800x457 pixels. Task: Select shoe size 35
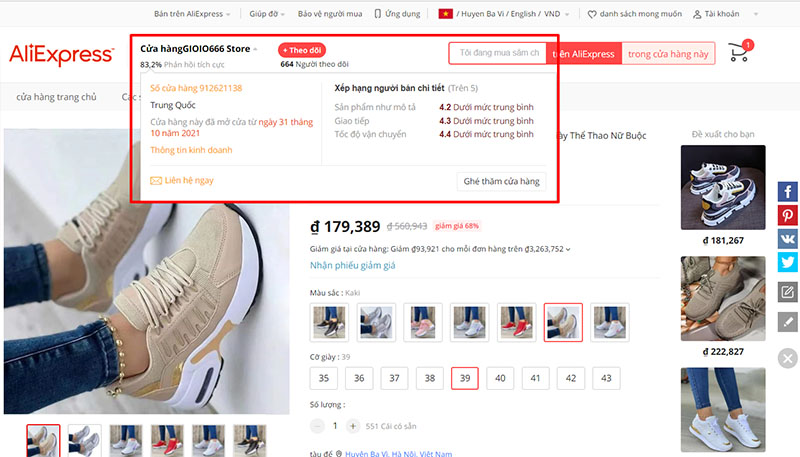[324, 378]
